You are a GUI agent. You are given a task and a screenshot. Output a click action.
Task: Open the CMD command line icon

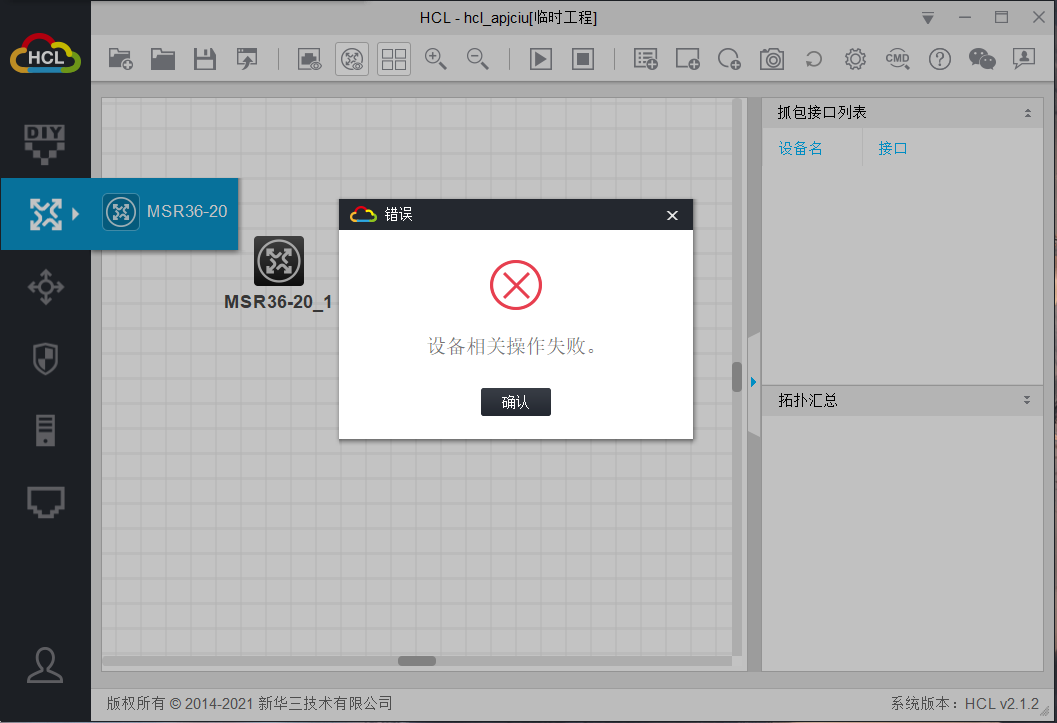point(897,59)
